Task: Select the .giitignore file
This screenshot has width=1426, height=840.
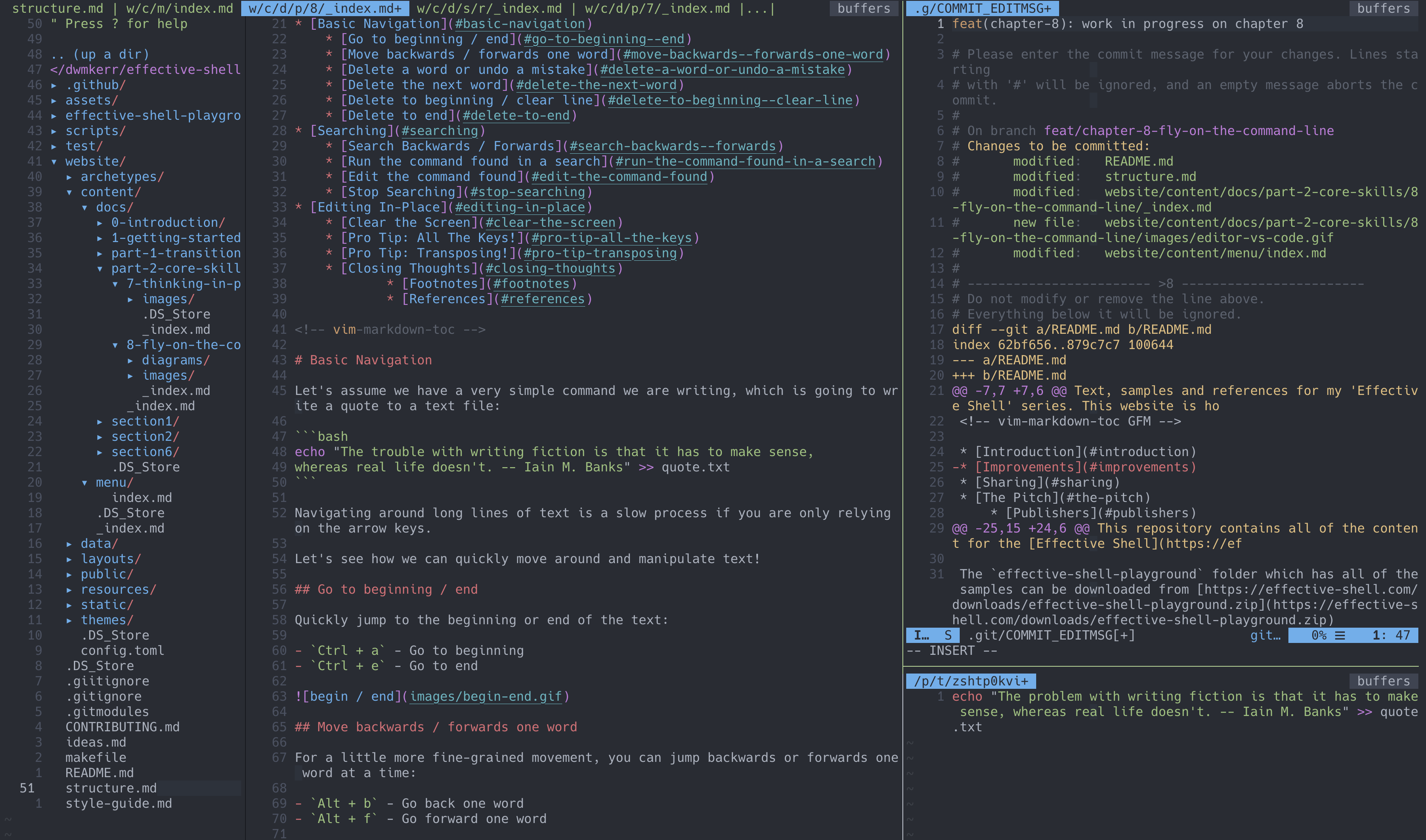Action: point(107,681)
